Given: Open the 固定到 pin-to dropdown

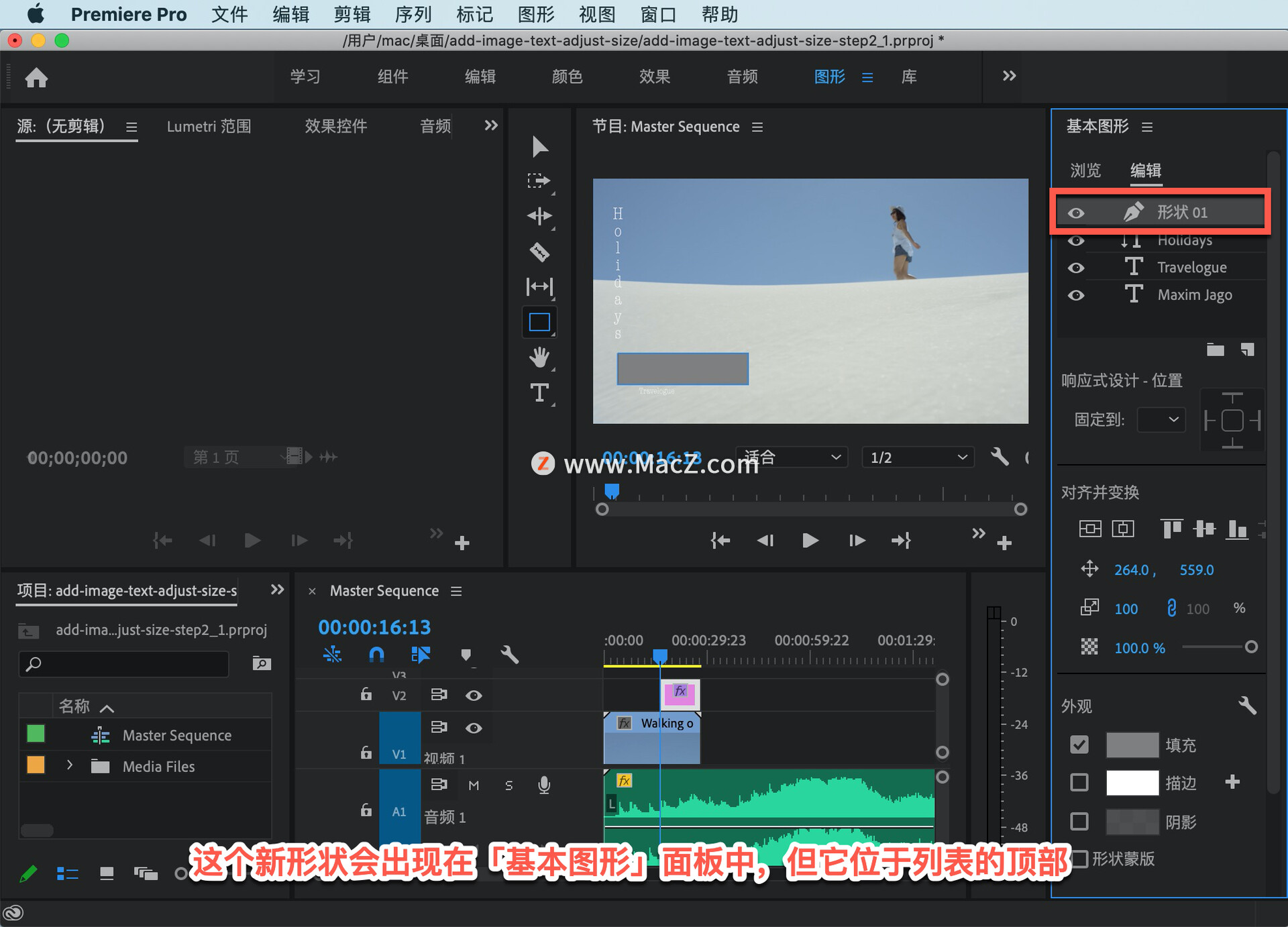Looking at the screenshot, I should (1161, 419).
